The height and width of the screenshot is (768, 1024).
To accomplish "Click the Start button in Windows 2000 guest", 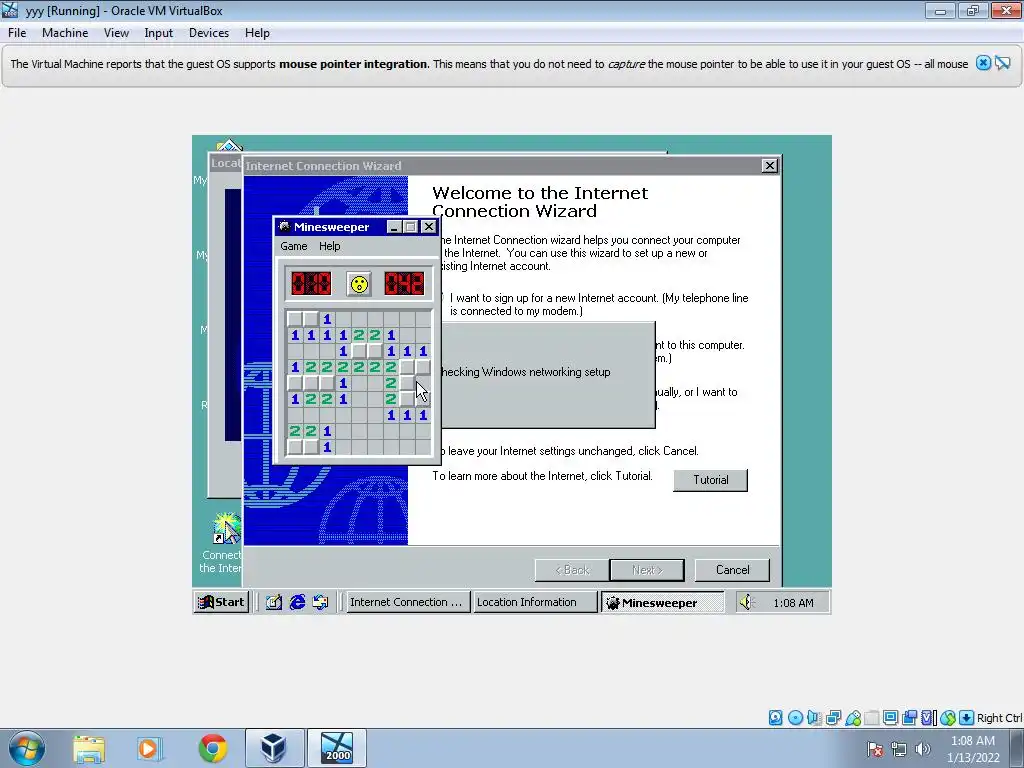I will coord(221,602).
